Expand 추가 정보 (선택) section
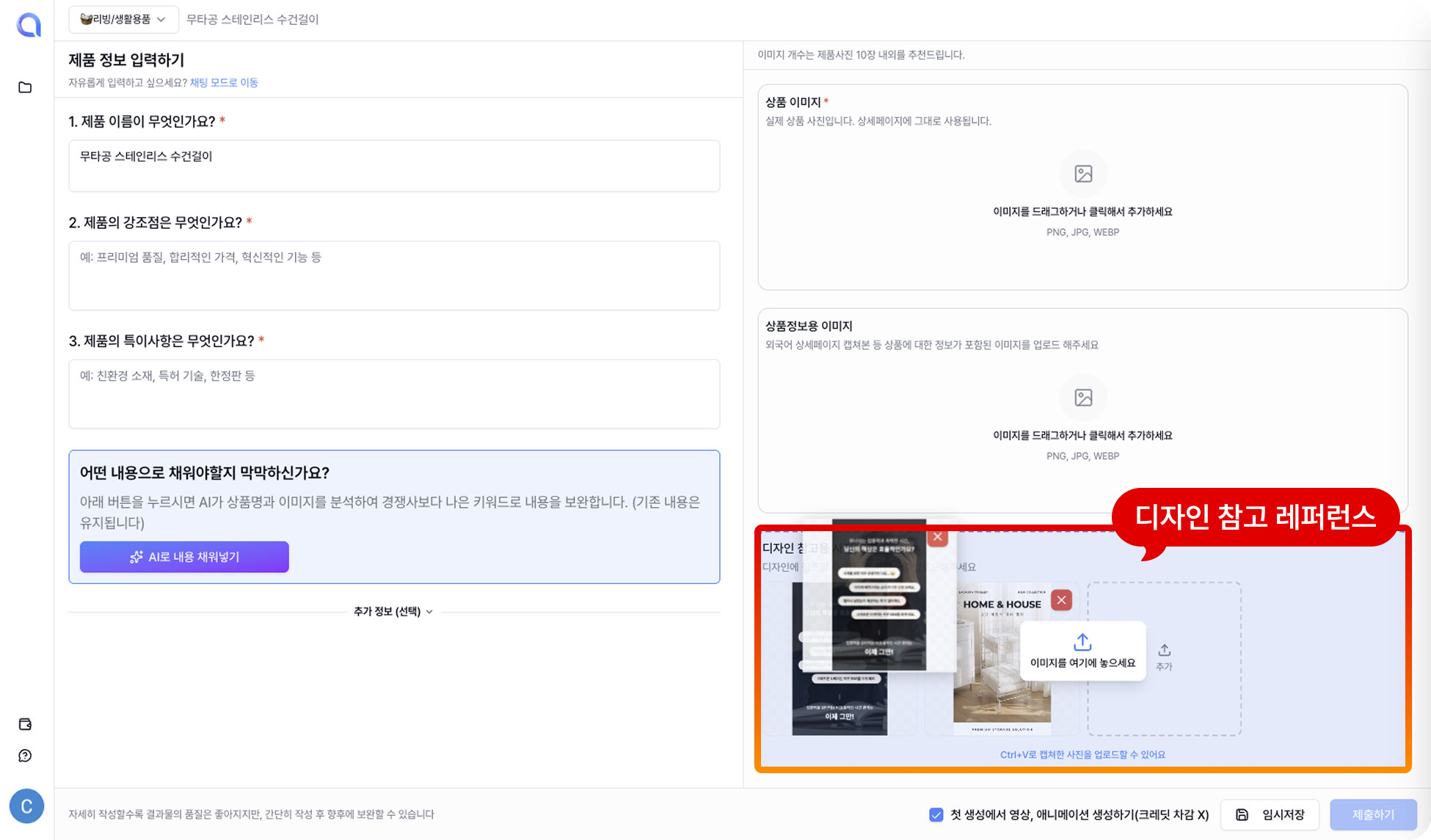Image resolution: width=1431 pixels, height=840 pixels. tap(393, 611)
